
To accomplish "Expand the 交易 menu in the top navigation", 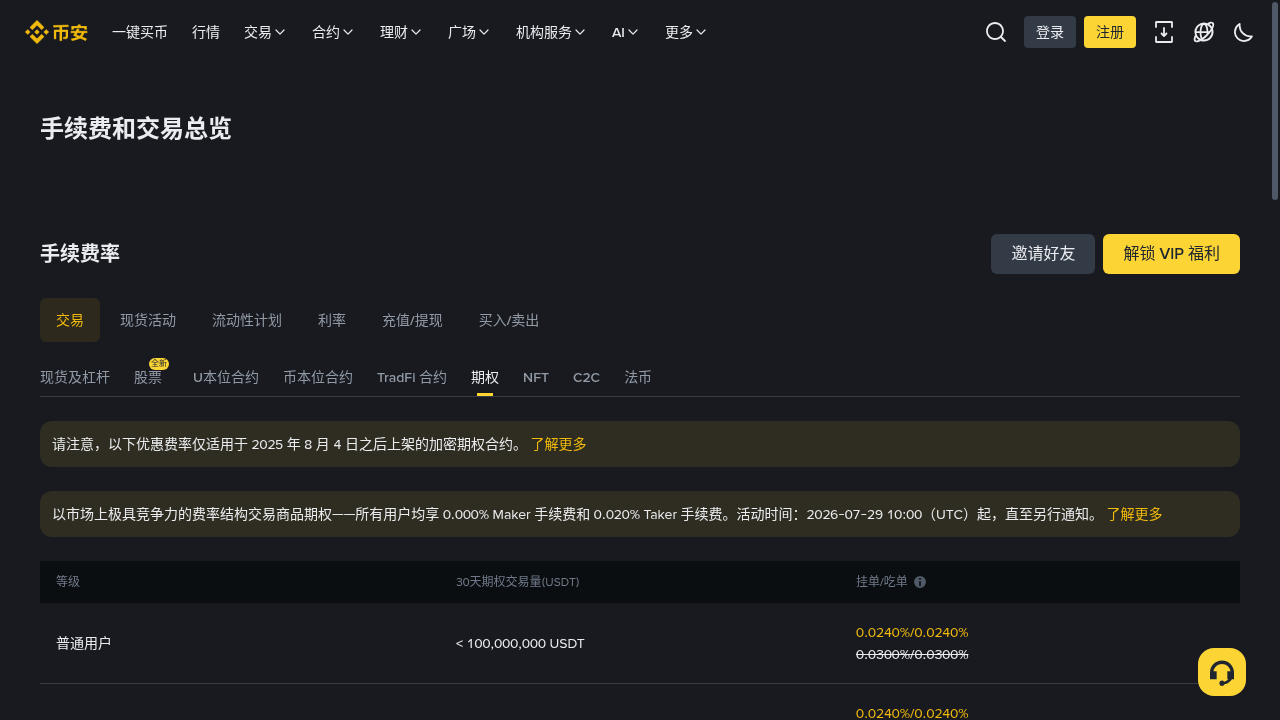I will point(265,32).
